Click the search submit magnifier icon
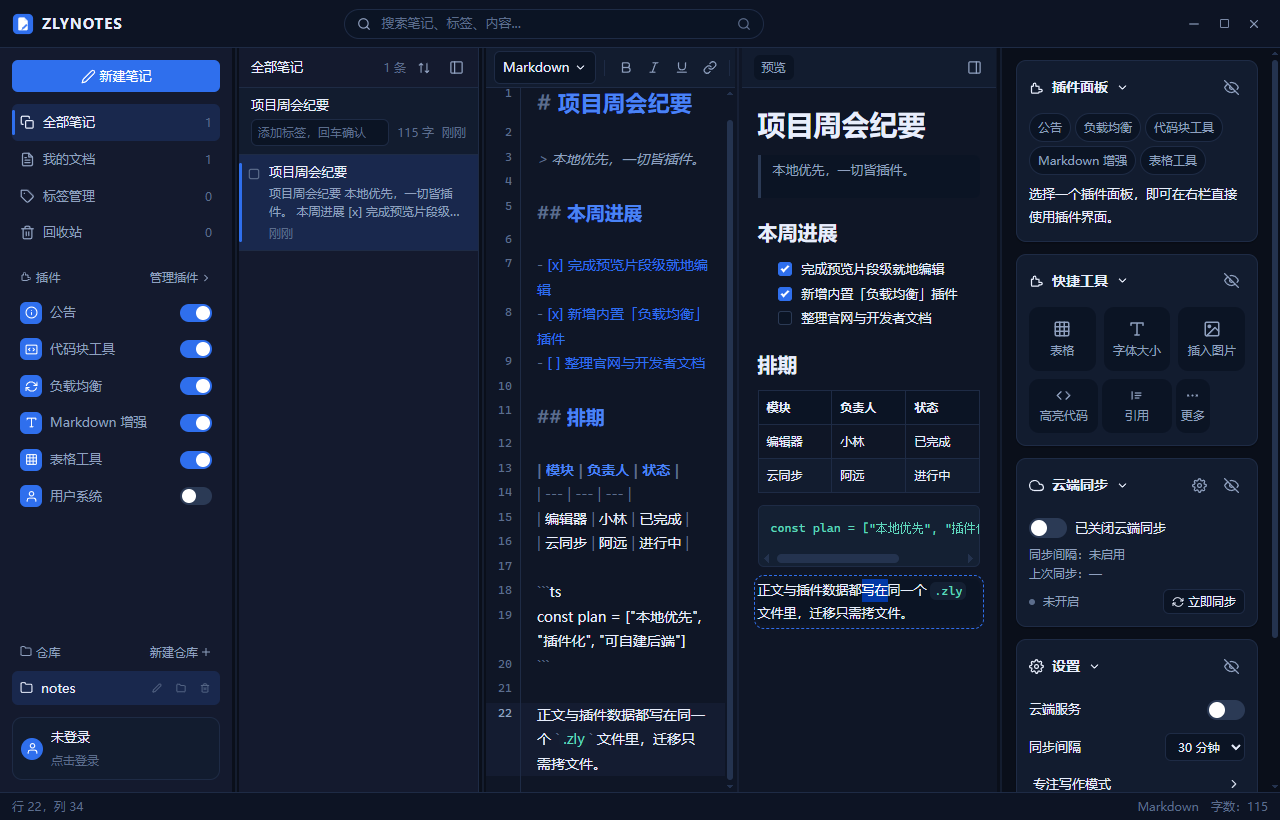The image size is (1280, 820). [744, 24]
